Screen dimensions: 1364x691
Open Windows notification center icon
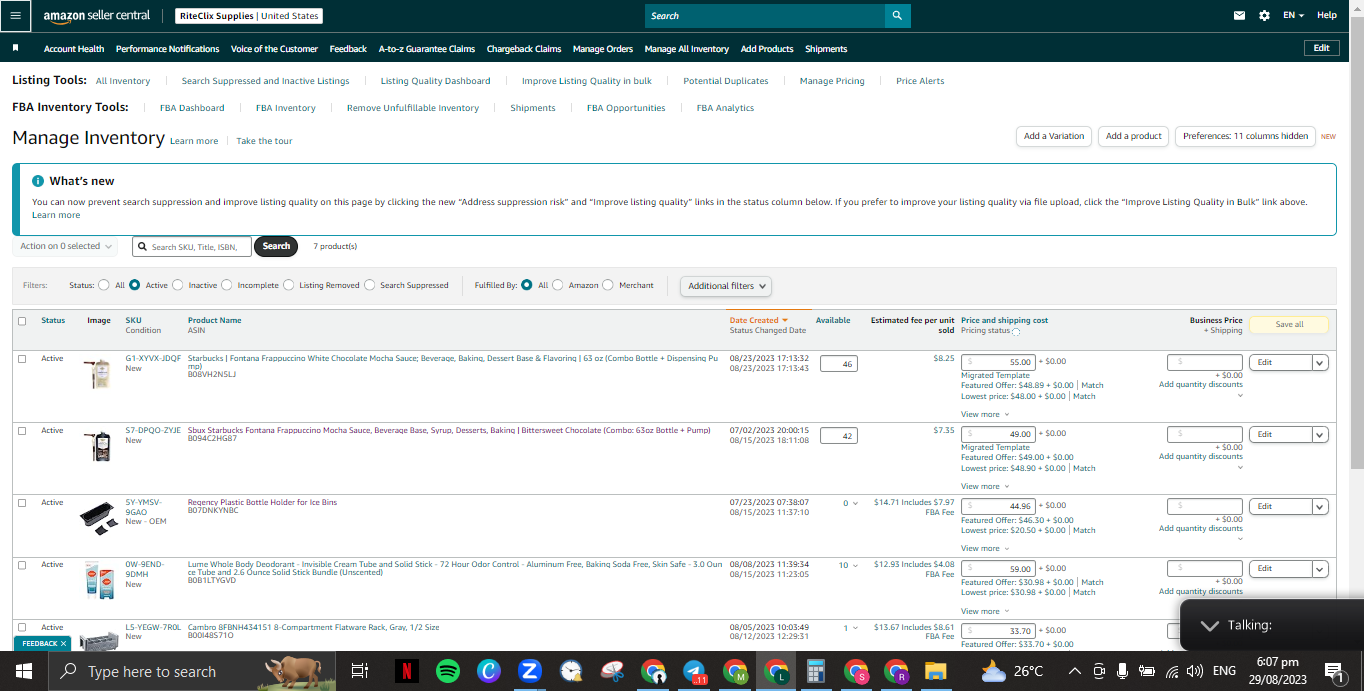[x=1333, y=671]
